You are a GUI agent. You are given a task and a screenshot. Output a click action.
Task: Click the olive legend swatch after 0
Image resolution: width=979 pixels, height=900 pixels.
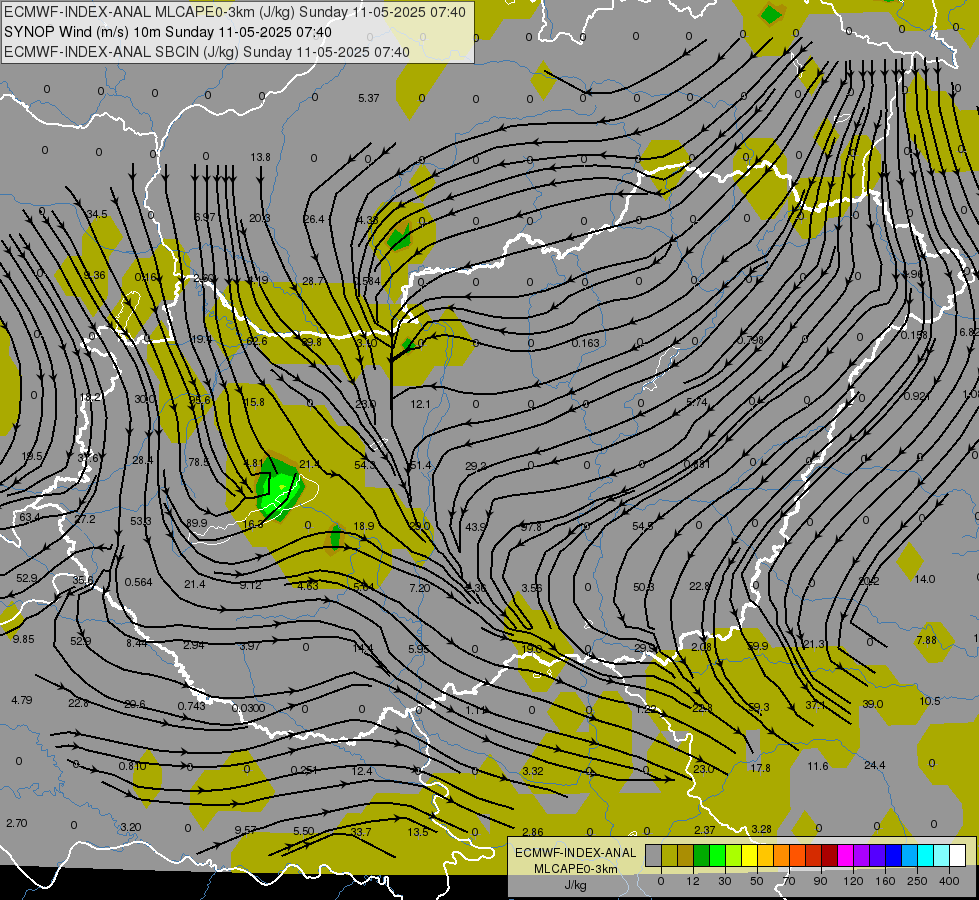click(x=669, y=855)
